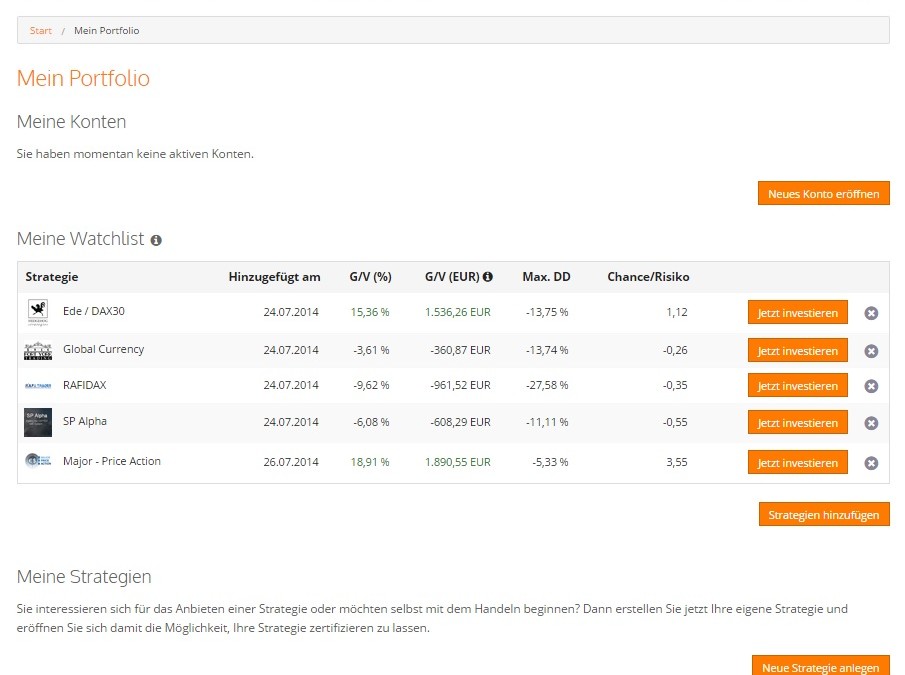The height and width of the screenshot is (675, 905).
Task: Click Jetzt investieren for Major - Price Action
Action: click(x=797, y=463)
